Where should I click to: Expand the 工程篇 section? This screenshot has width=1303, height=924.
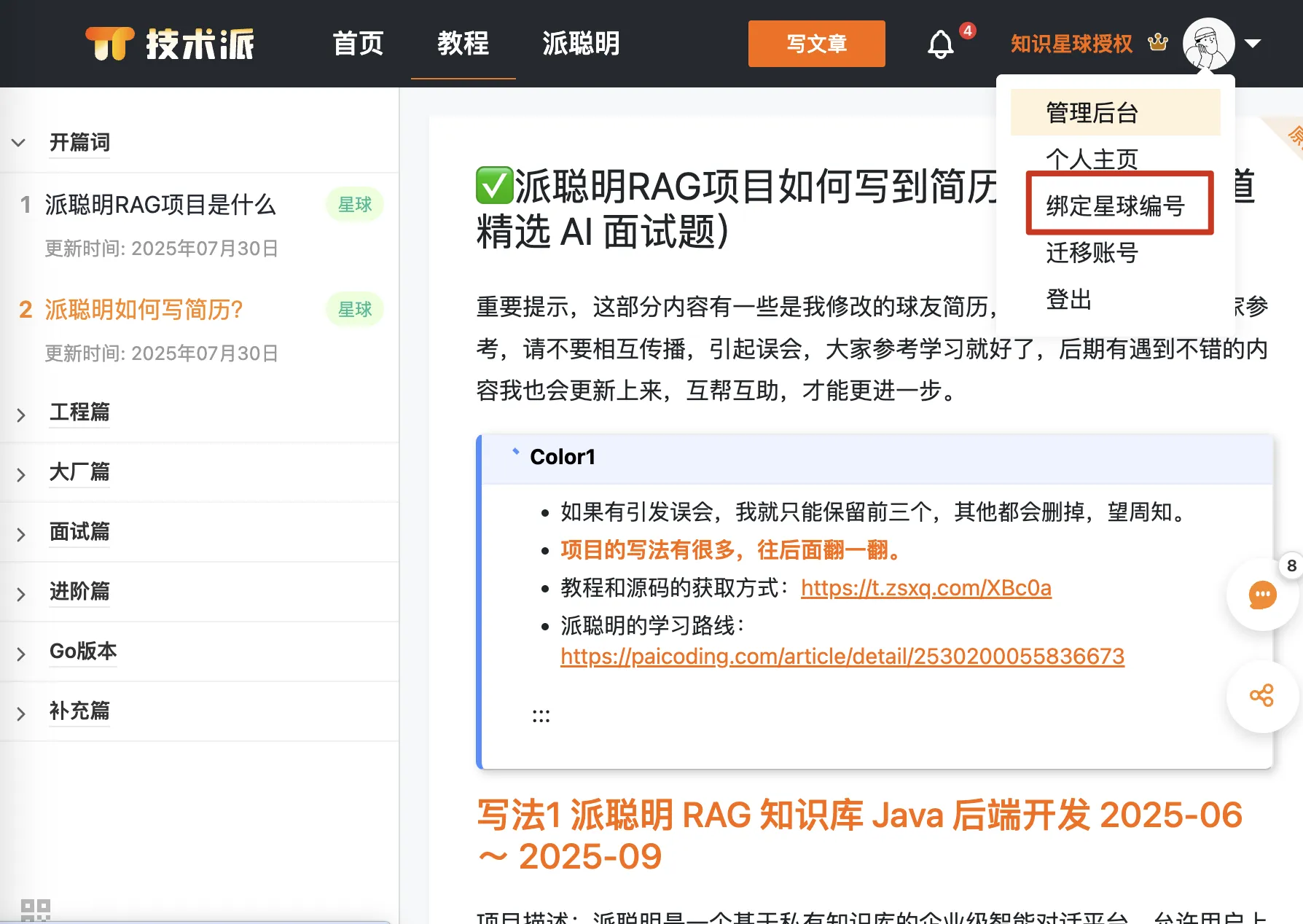click(x=21, y=415)
